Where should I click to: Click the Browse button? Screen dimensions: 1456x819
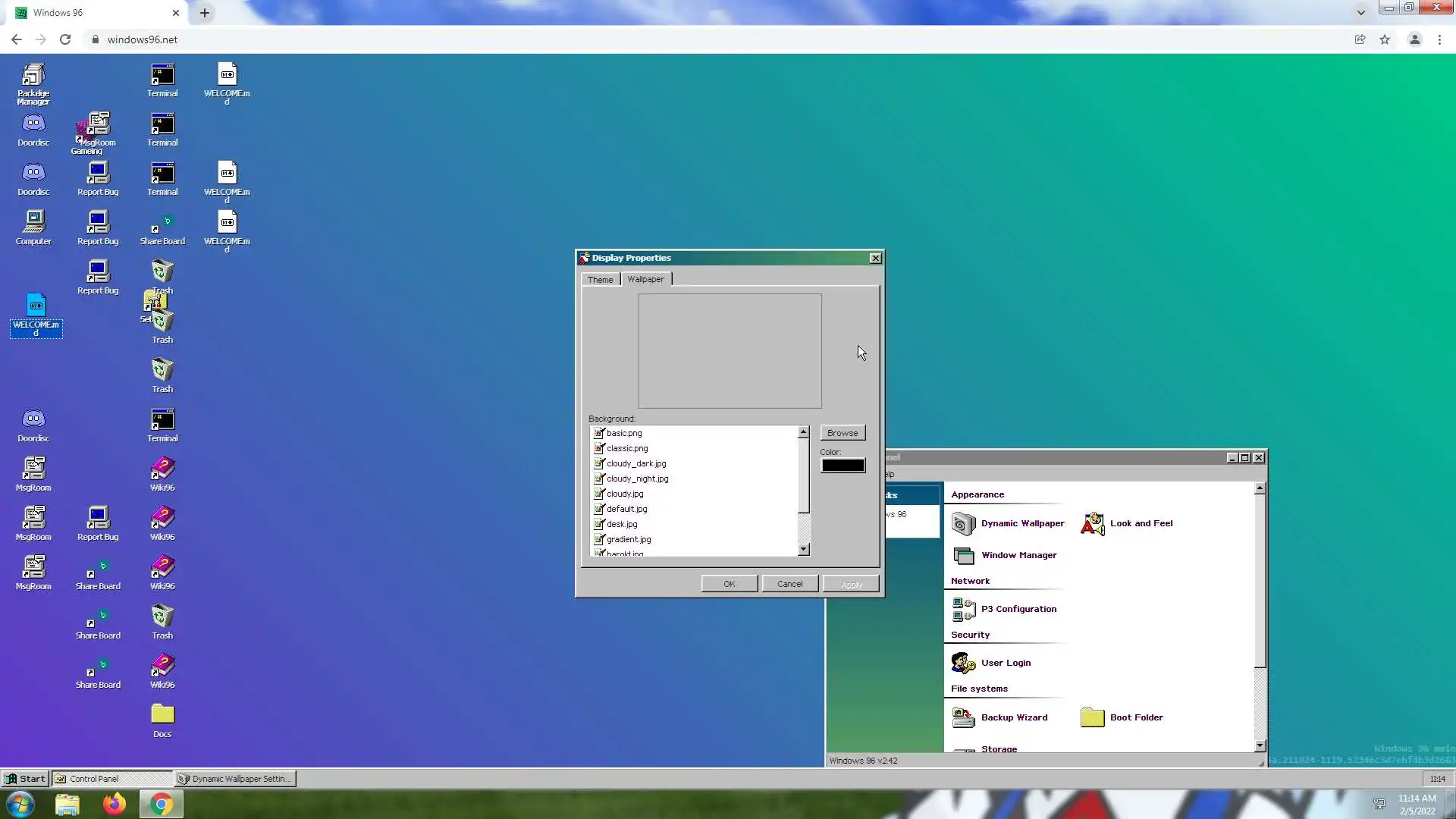[843, 433]
